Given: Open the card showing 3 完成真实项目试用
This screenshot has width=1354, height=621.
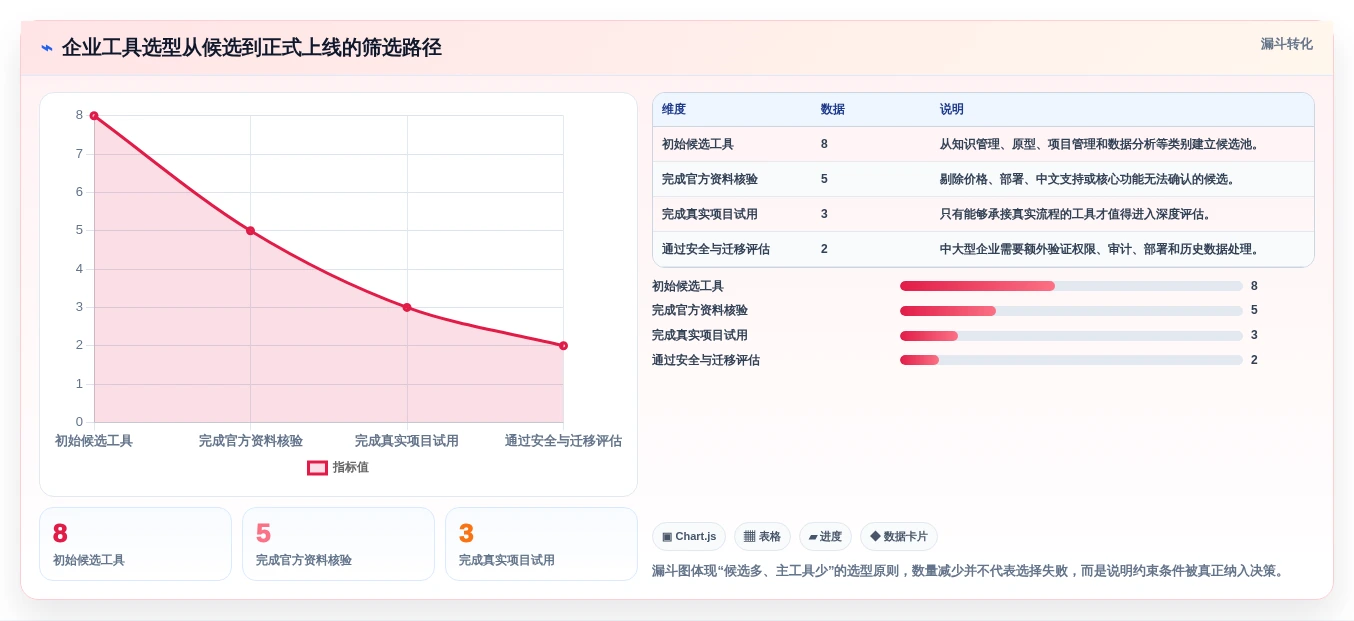Looking at the screenshot, I should tap(541, 544).
